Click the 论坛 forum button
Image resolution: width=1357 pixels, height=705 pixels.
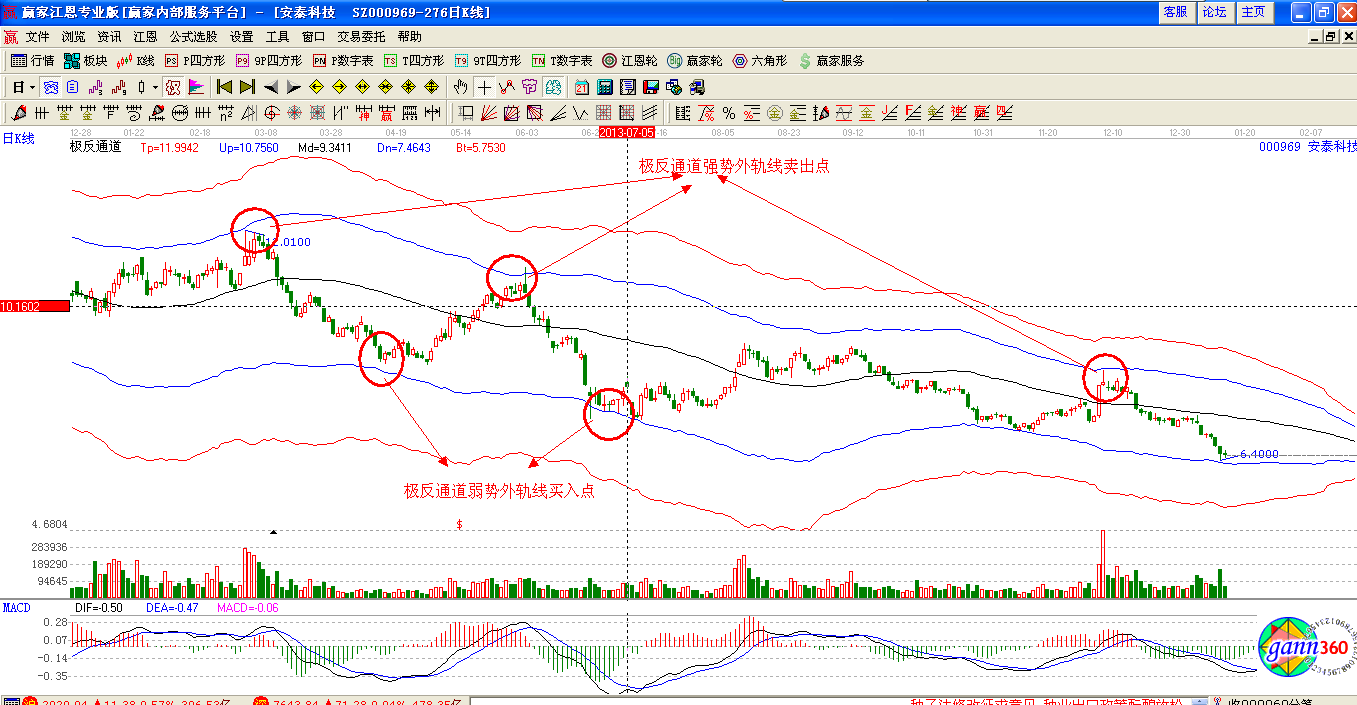[1214, 12]
